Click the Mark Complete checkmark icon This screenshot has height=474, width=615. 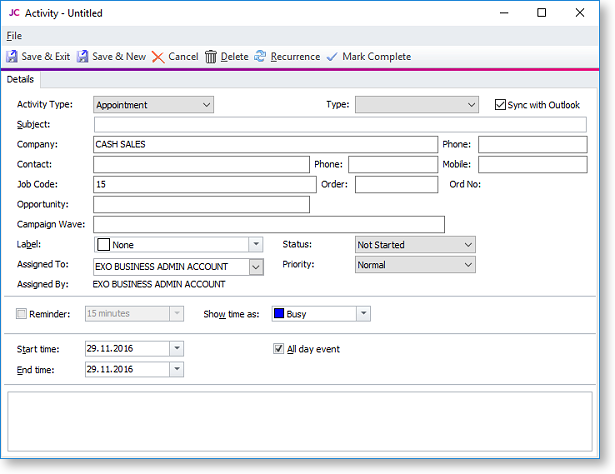pos(332,57)
